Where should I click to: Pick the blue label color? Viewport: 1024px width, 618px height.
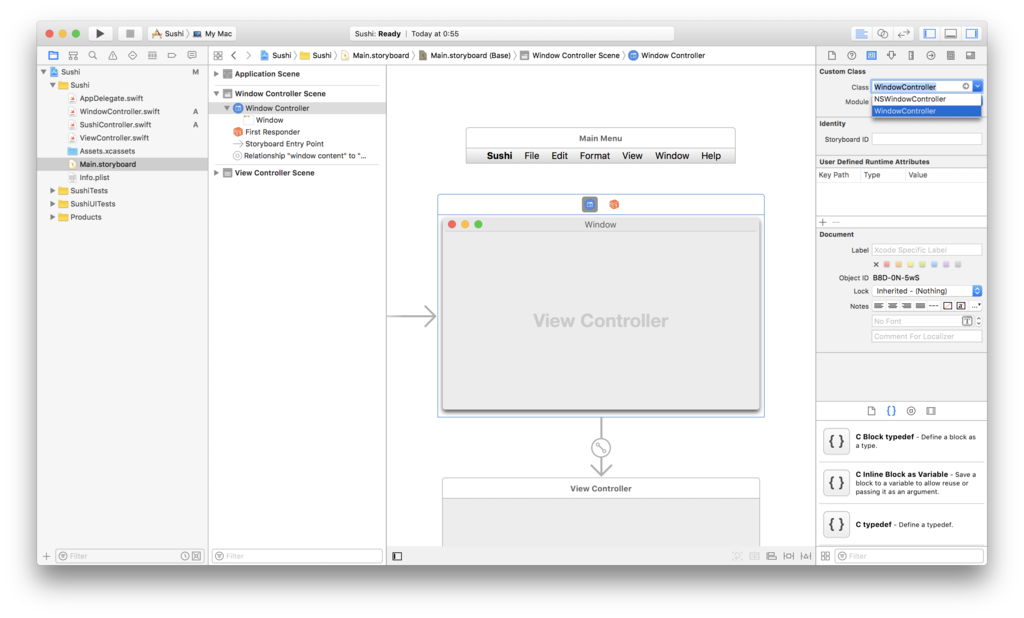click(x=934, y=265)
